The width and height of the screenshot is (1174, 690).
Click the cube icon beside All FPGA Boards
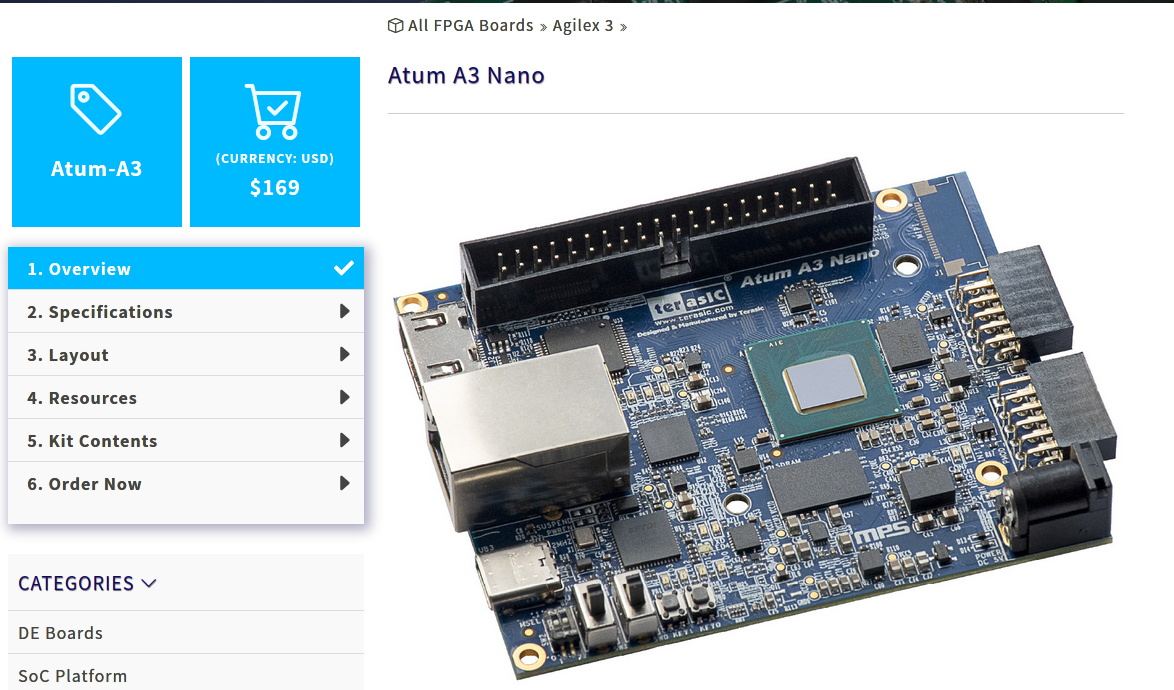click(x=395, y=25)
